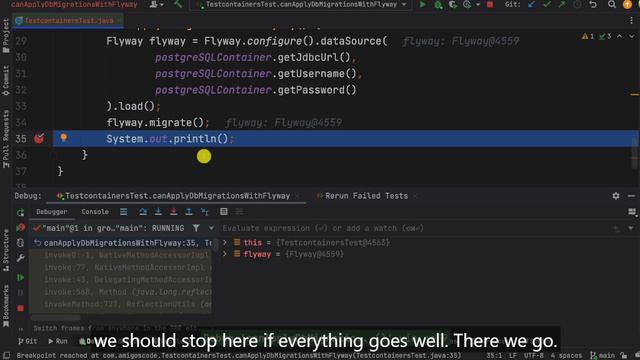Open user profile dropdown in toolbar
The height and width of the screenshot is (360, 640).
pyautogui.click(x=157, y=4)
